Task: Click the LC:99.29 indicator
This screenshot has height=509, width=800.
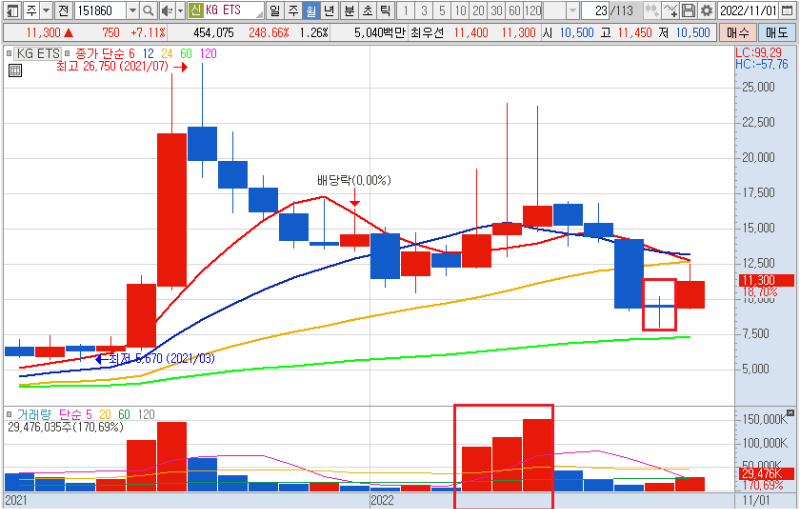Action: click(758, 53)
